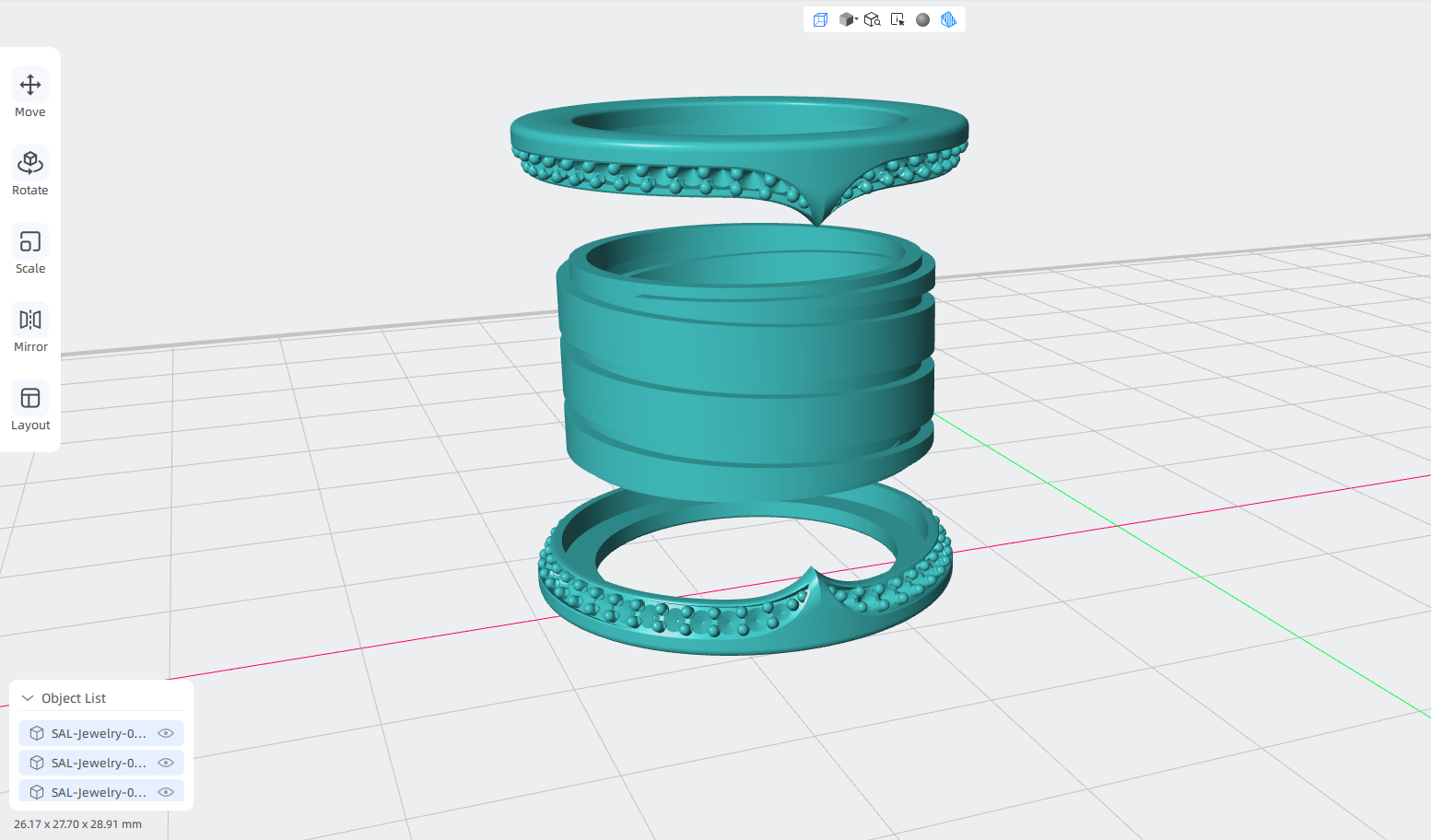1431x840 pixels.
Task: Click the Object List header label
Action: (x=74, y=698)
